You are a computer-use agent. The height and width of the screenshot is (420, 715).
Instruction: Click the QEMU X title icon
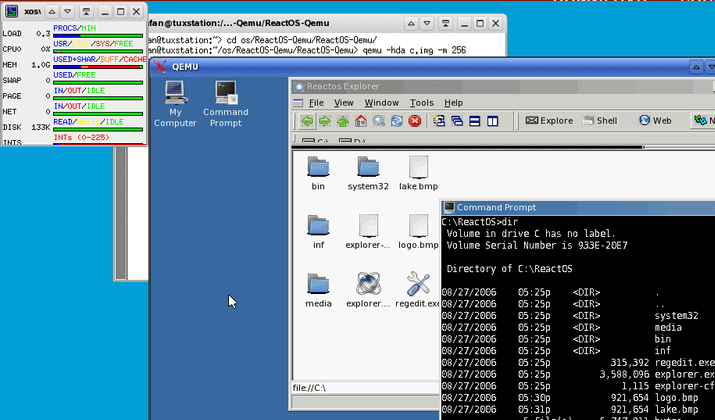[160, 67]
